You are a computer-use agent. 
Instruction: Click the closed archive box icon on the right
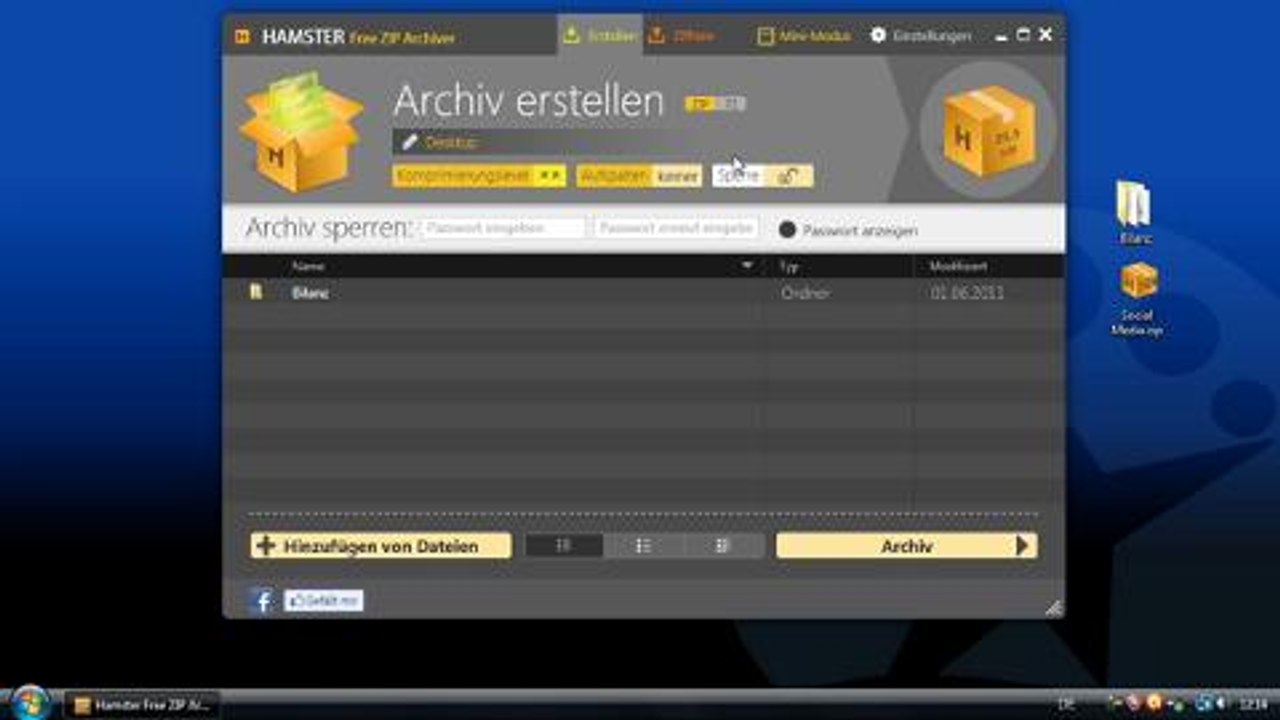tap(988, 130)
